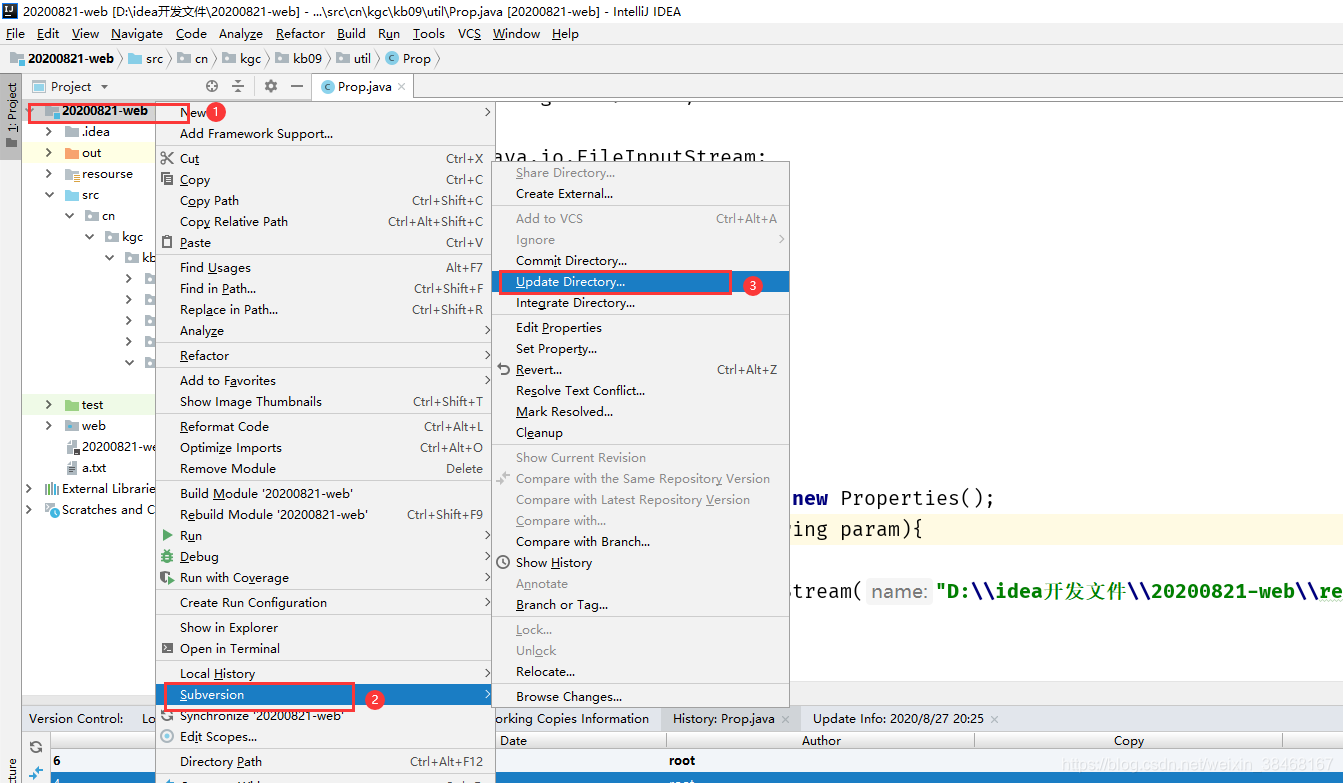Screen dimensions: 1343x783
Task: Choose Open in Terminal
Action: (325, 648)
